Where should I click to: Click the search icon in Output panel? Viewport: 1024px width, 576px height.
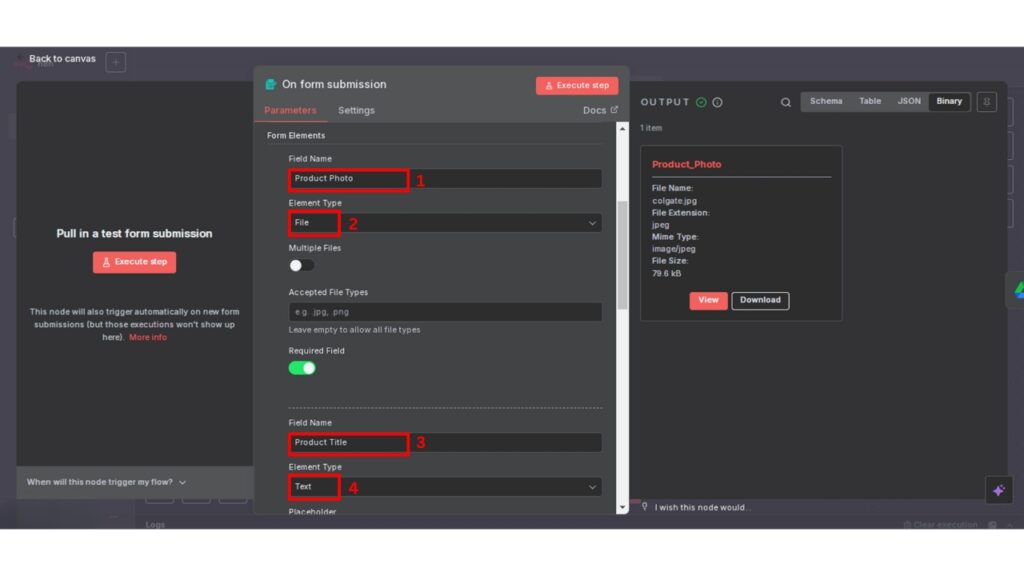786,102
